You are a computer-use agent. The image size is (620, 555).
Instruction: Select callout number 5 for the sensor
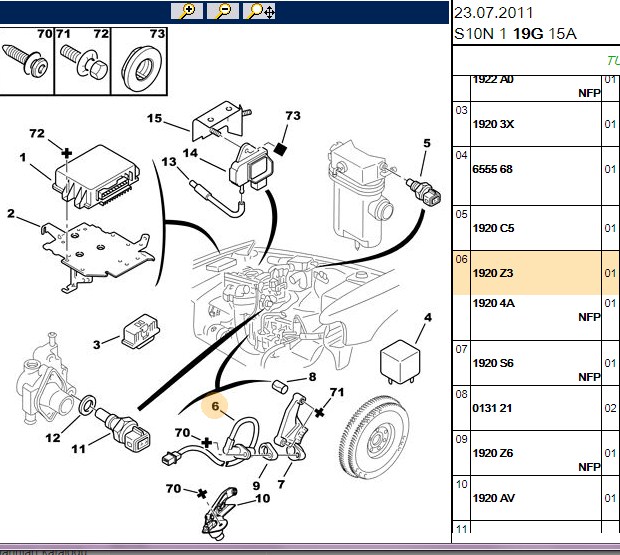point(427,143)
